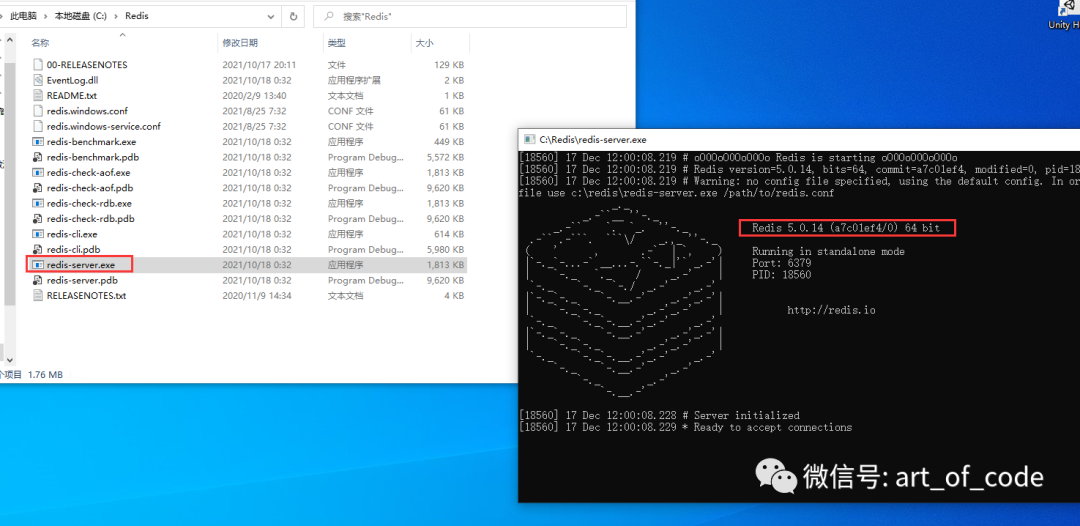The image size is (1080, 526).
Task: Click the 2020/11/9 14:34 date cell
Action: click(256, 295)
